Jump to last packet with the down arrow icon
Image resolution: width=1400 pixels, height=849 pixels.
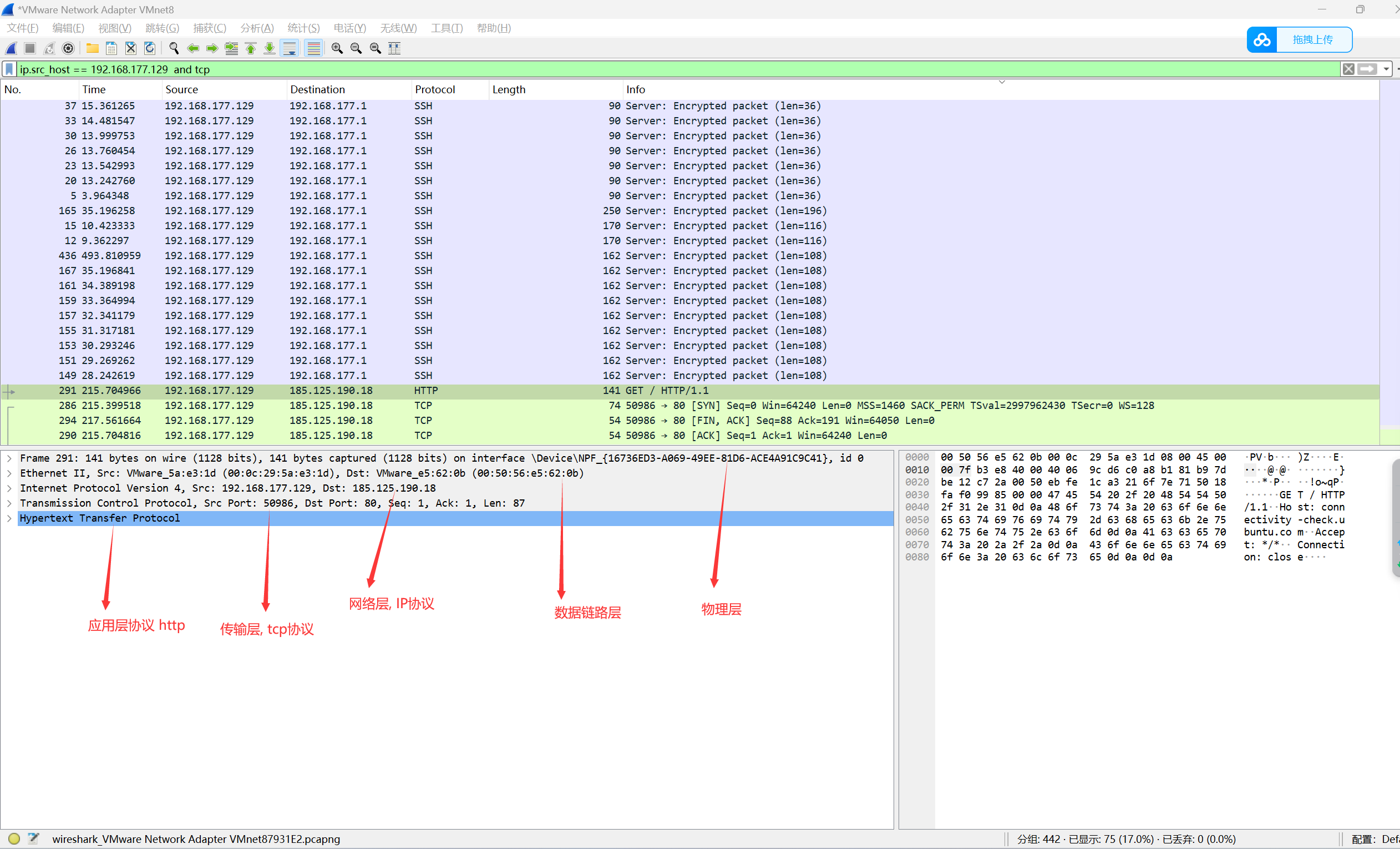[x=270, y=48]
